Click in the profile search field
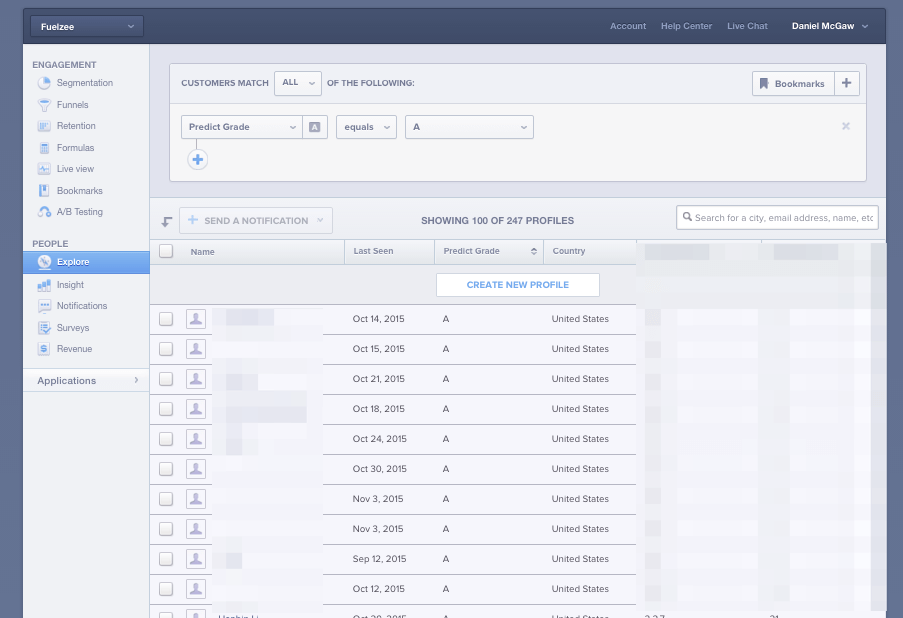The width and height of the screenshot is (903, 618). 777,218
